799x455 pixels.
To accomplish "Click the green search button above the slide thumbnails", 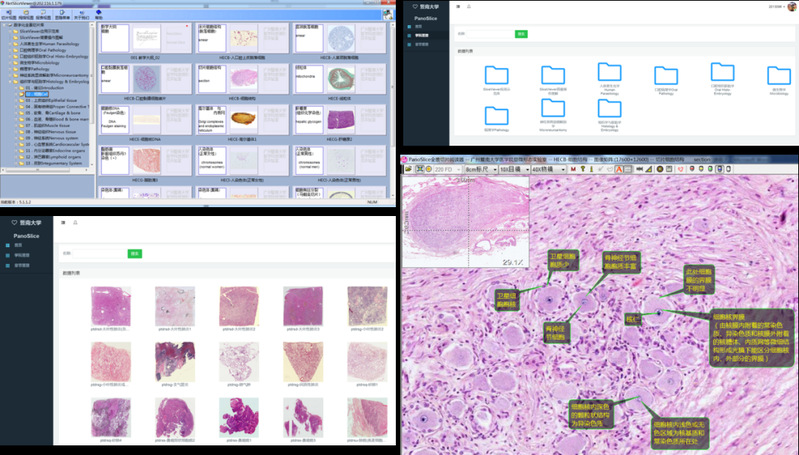I will point(134,254).
